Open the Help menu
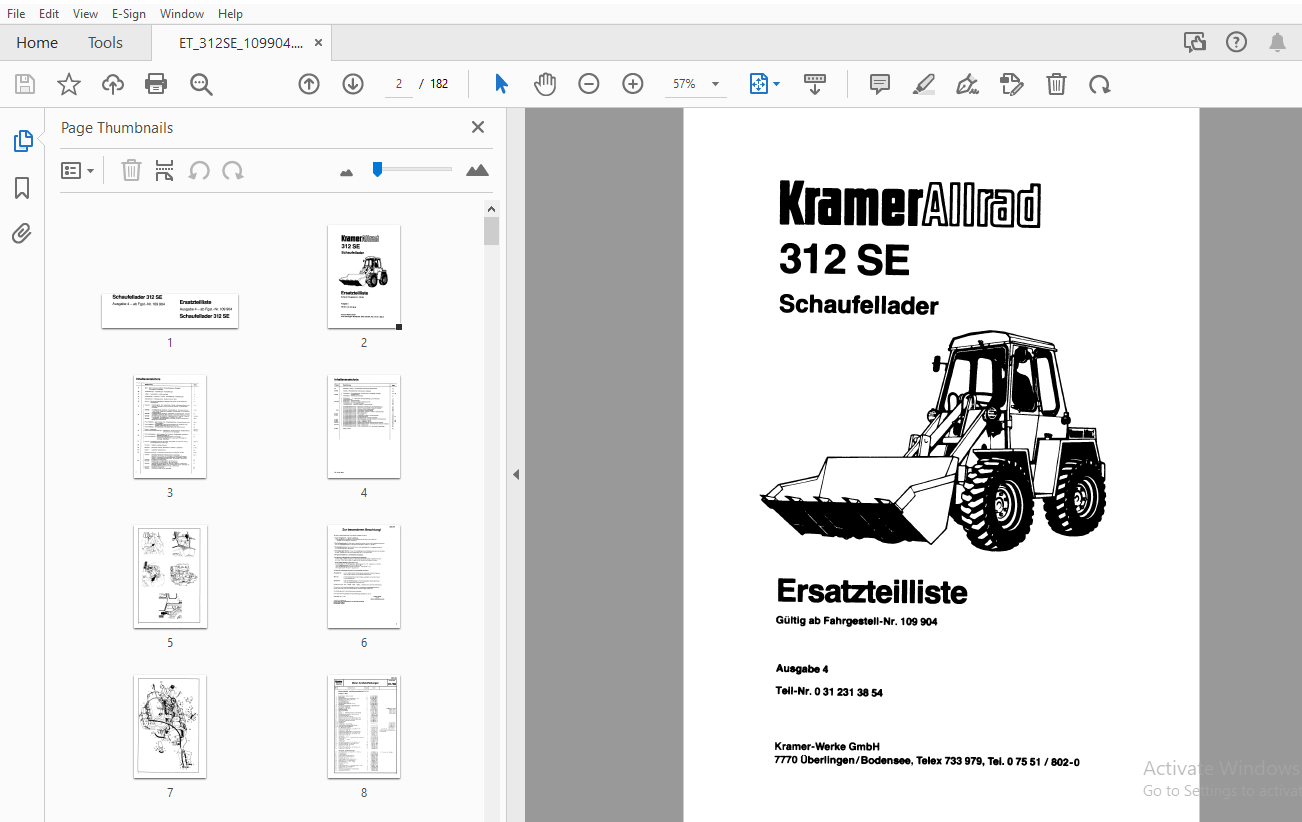The height and width of the screenshot is (822, 1302). (x=230, y=14)
